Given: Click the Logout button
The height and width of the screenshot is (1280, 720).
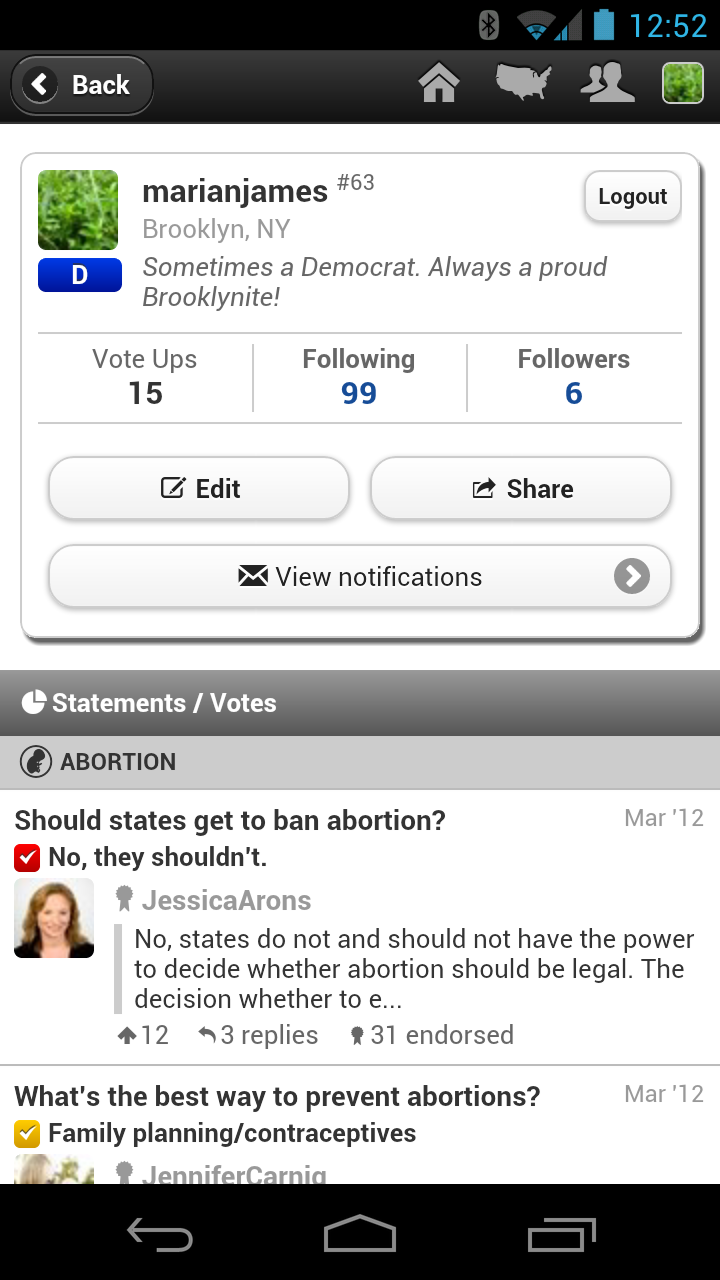Looking at the screenshot, I should 632,197.
